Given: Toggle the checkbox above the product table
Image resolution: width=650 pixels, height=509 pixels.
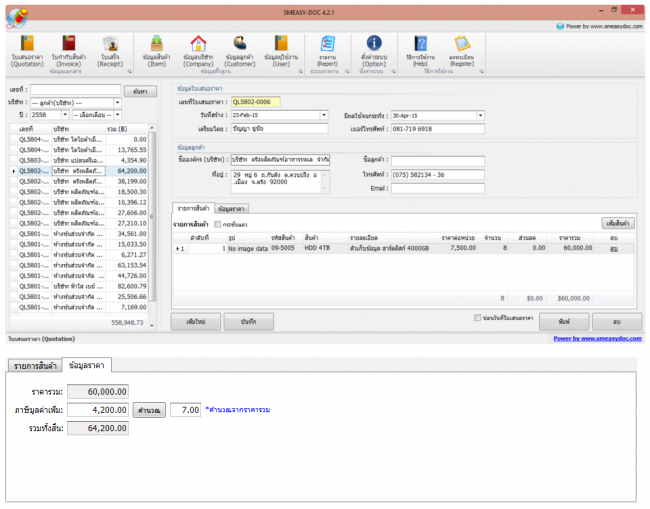Looking at the screenshot, I should point(216,223).
